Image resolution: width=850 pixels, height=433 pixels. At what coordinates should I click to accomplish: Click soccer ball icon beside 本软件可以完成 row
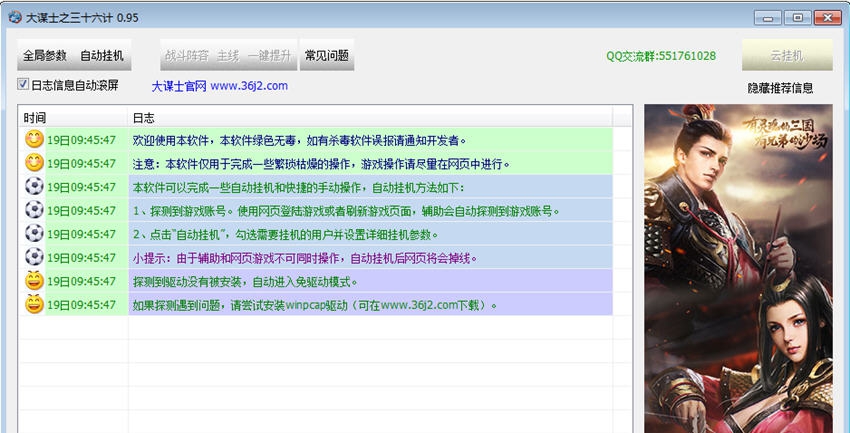34,186
